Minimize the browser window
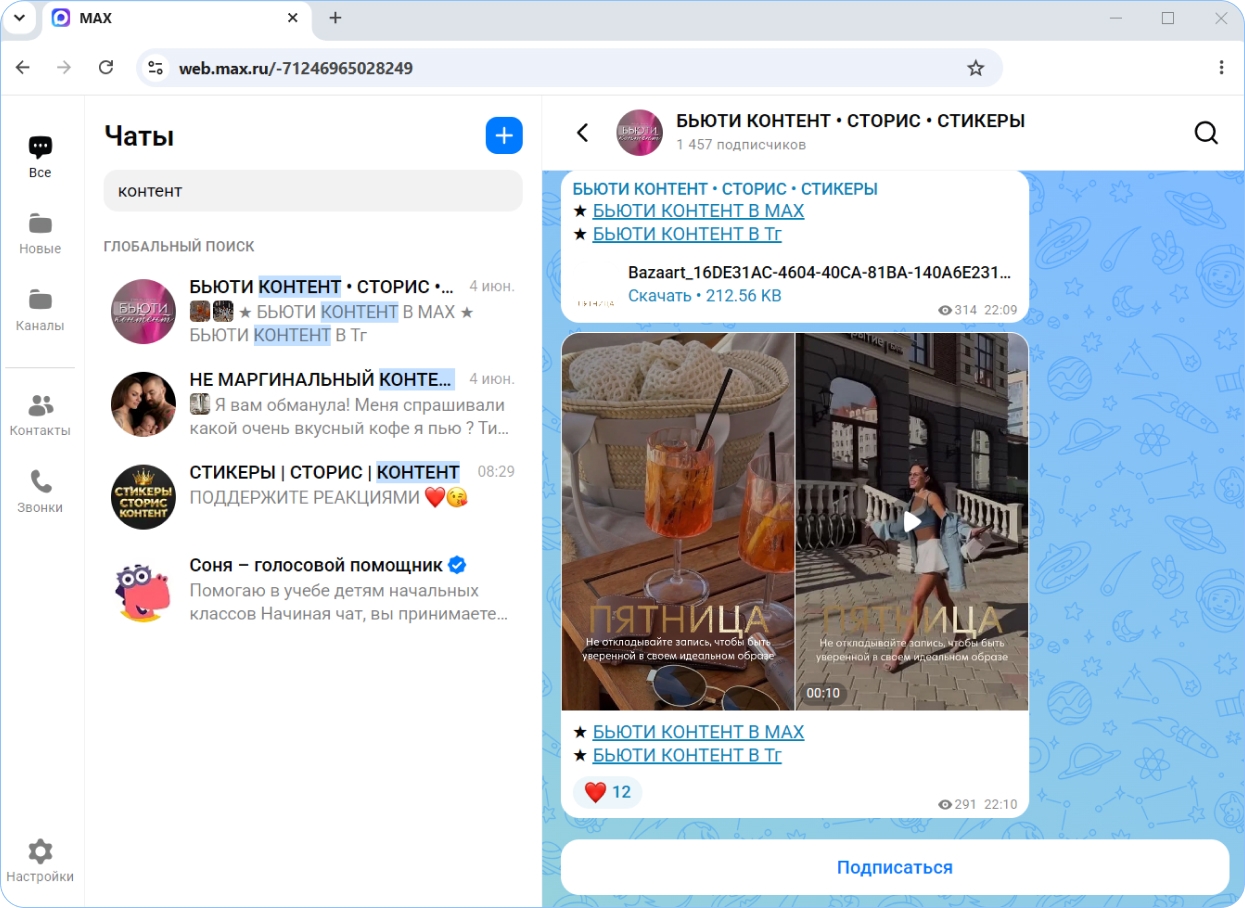 click(x=1117, y=18)
